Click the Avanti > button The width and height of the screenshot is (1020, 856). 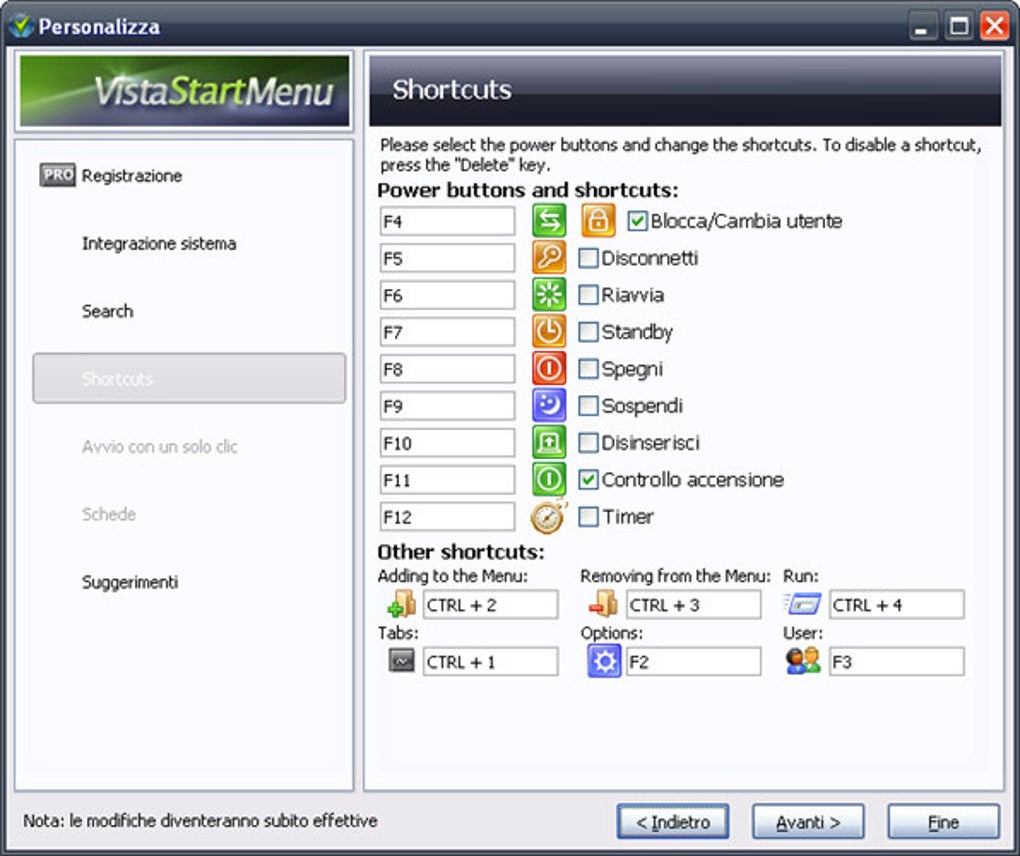point(808,822)
